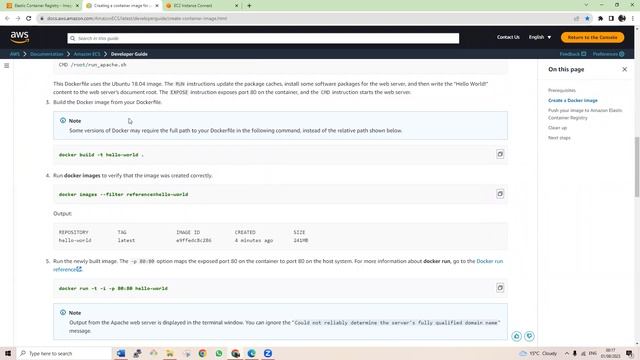Copy the docker build command

pos(500,154)
